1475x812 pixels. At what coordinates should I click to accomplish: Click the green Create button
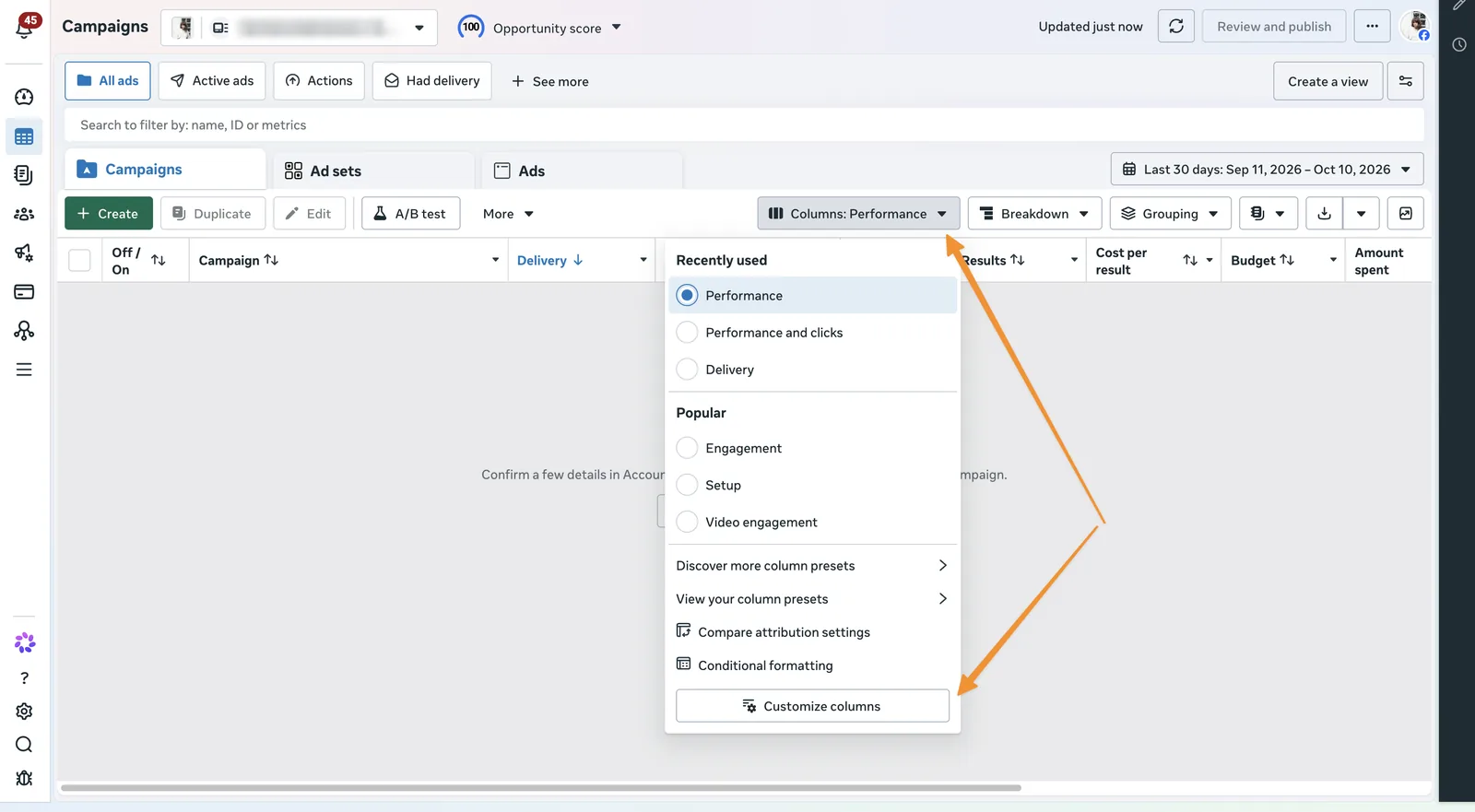[x=109, y=214]
